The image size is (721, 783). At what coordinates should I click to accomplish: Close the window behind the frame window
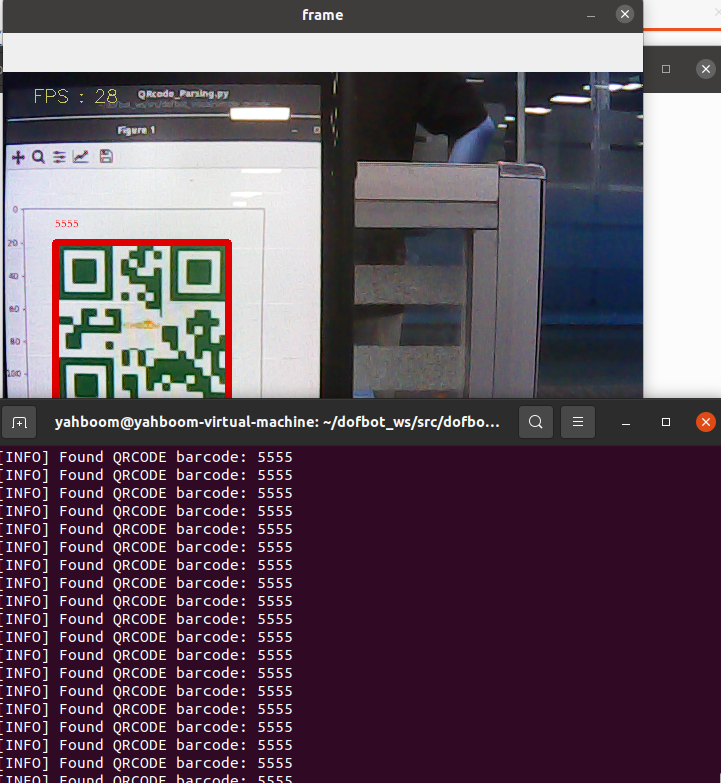click(x=706, y=69)
